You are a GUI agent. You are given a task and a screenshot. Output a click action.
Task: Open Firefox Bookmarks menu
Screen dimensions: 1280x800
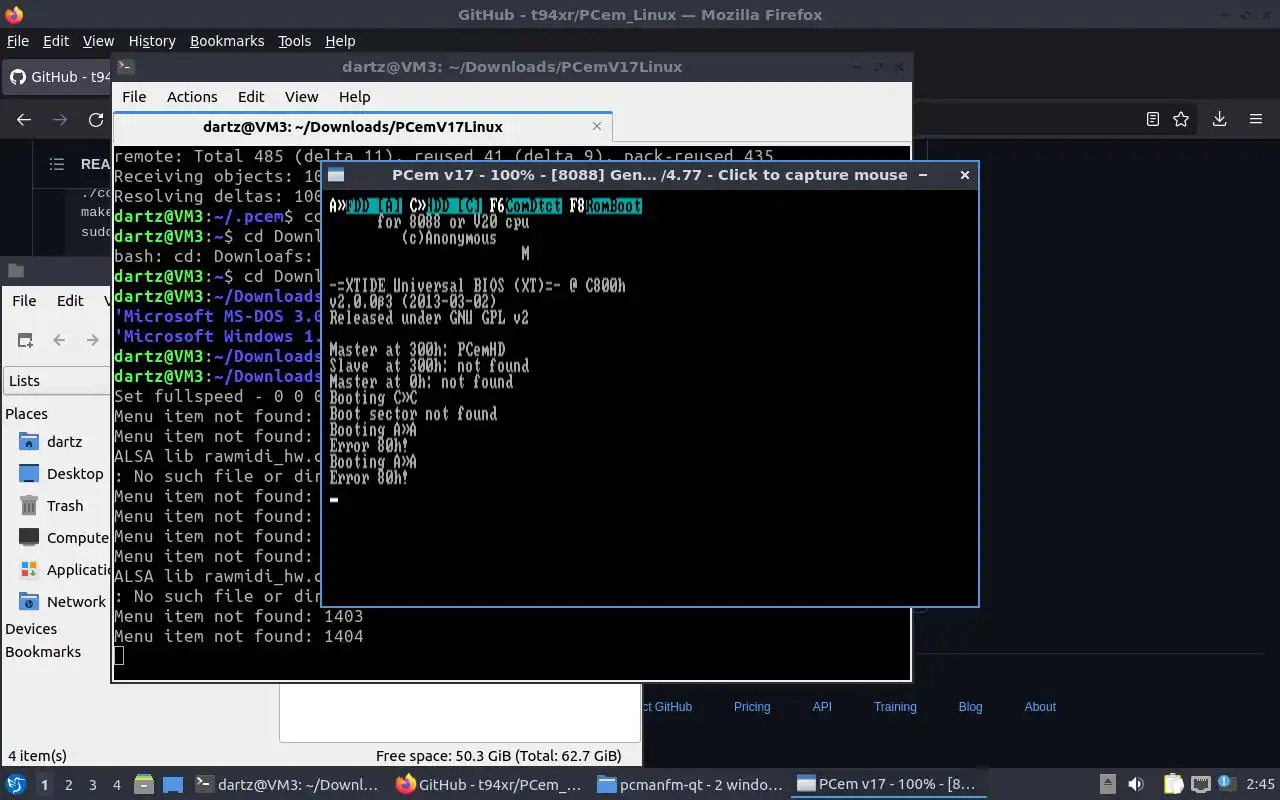pos(227,41)
